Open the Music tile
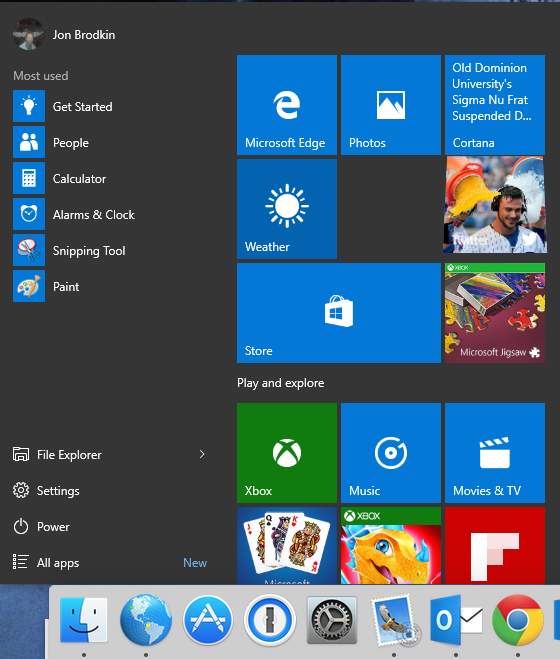 (x=391, y=453)
